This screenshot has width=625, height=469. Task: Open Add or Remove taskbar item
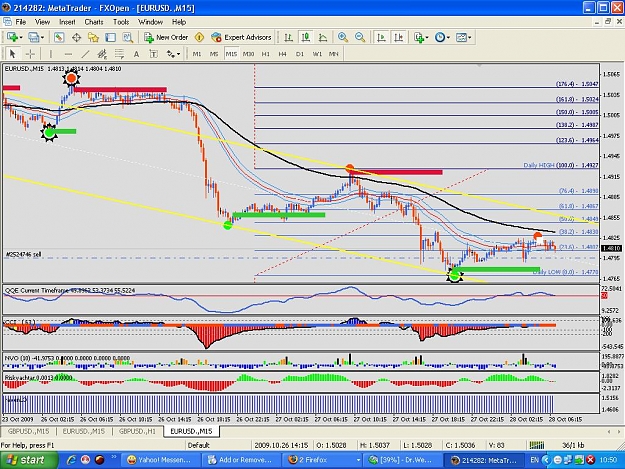coord(240,460)
